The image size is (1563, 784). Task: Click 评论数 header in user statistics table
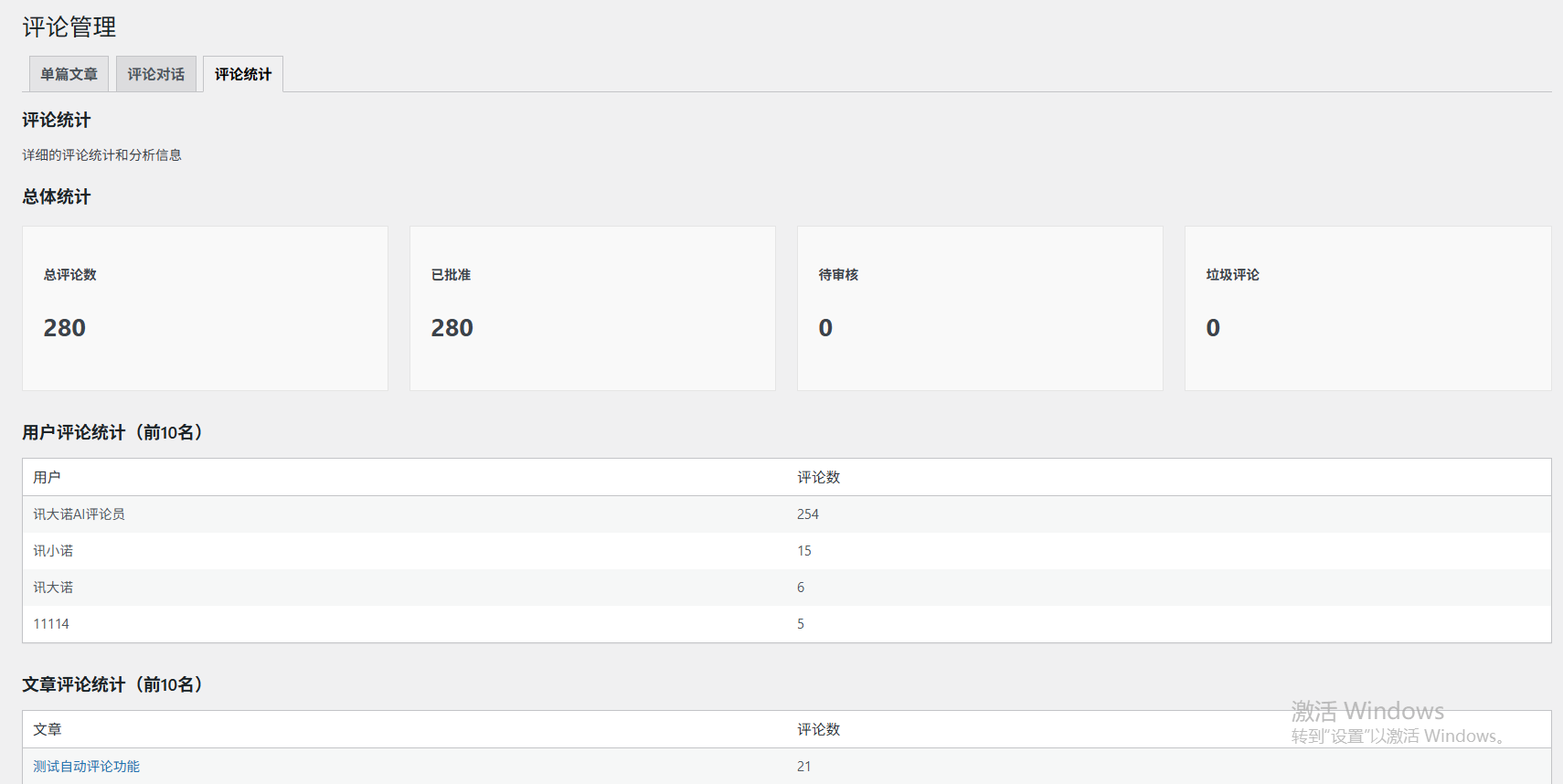[818, 477]
